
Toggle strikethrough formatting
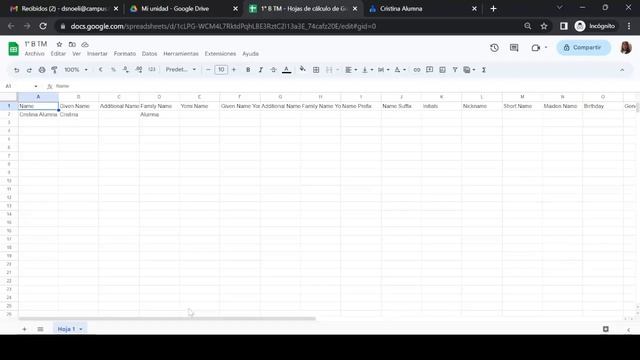pos(273,70)
